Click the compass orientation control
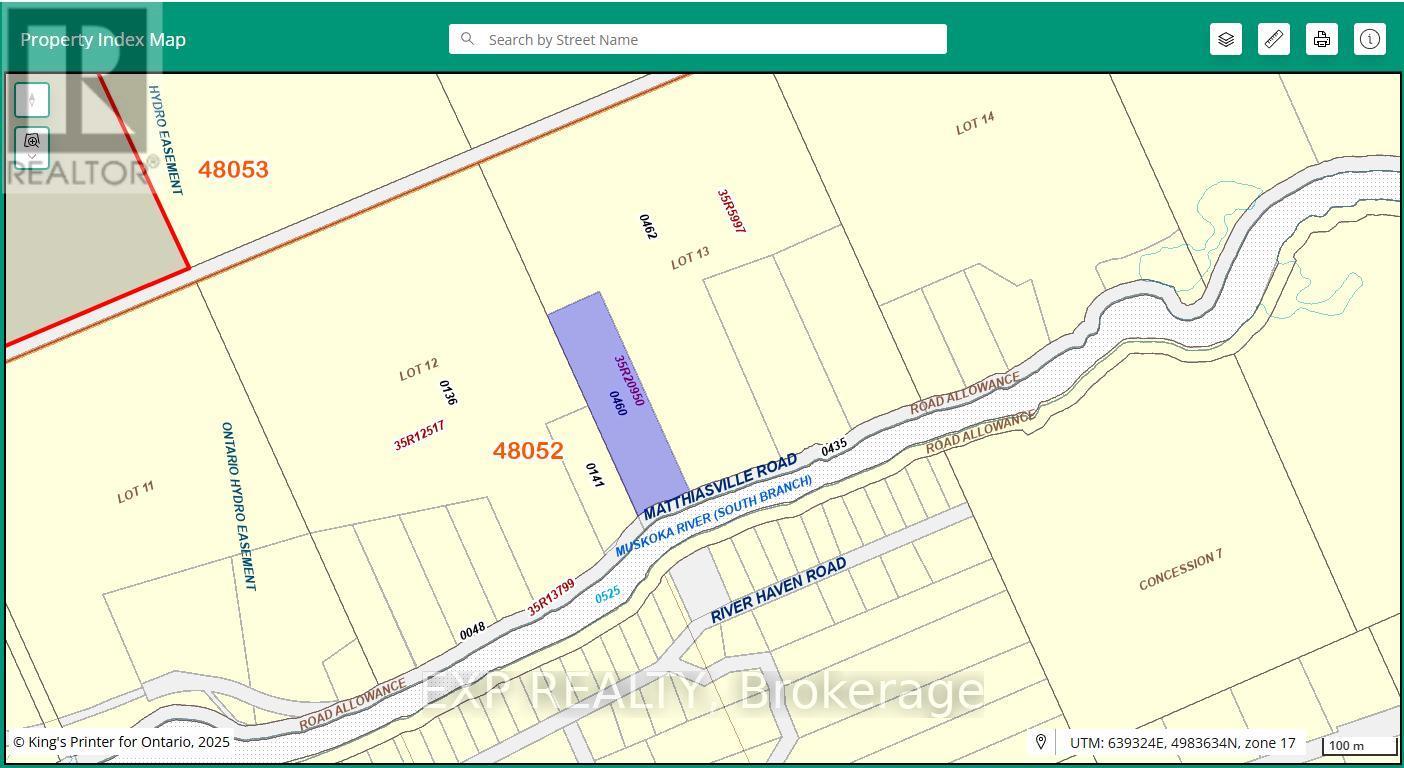Screen dimensions: 1404x768 pyautogui.click(x=31, y=99)
